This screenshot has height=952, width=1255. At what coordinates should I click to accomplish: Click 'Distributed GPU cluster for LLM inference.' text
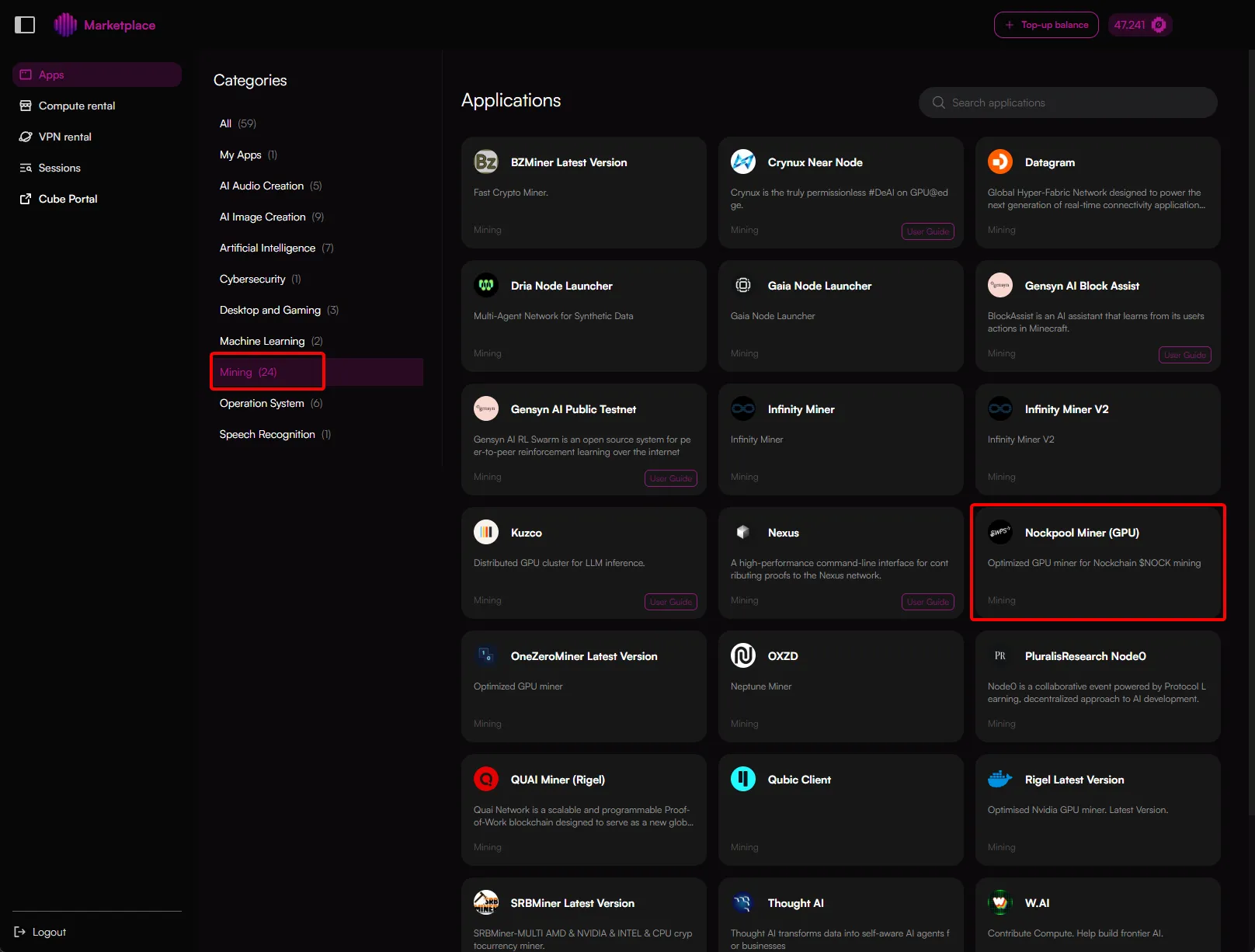[x=559, y=563]
